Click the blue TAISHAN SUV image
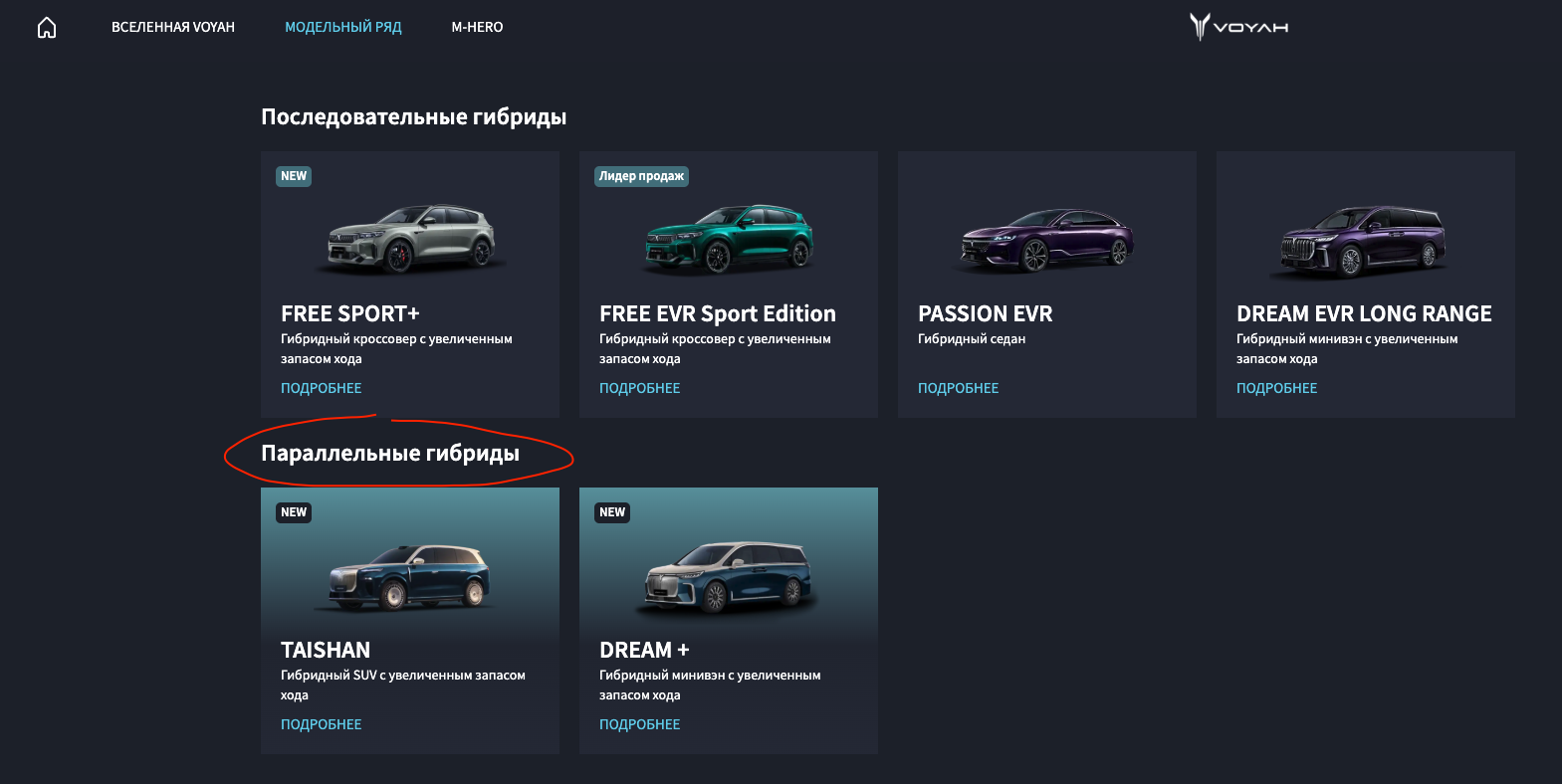This screenshot has width=1562, height=784. coord(410,576)
